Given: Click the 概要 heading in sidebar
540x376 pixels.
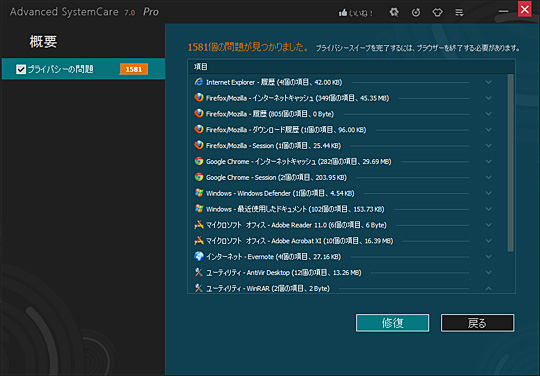Looking at the screenshot, I should [x=43, y=42].
